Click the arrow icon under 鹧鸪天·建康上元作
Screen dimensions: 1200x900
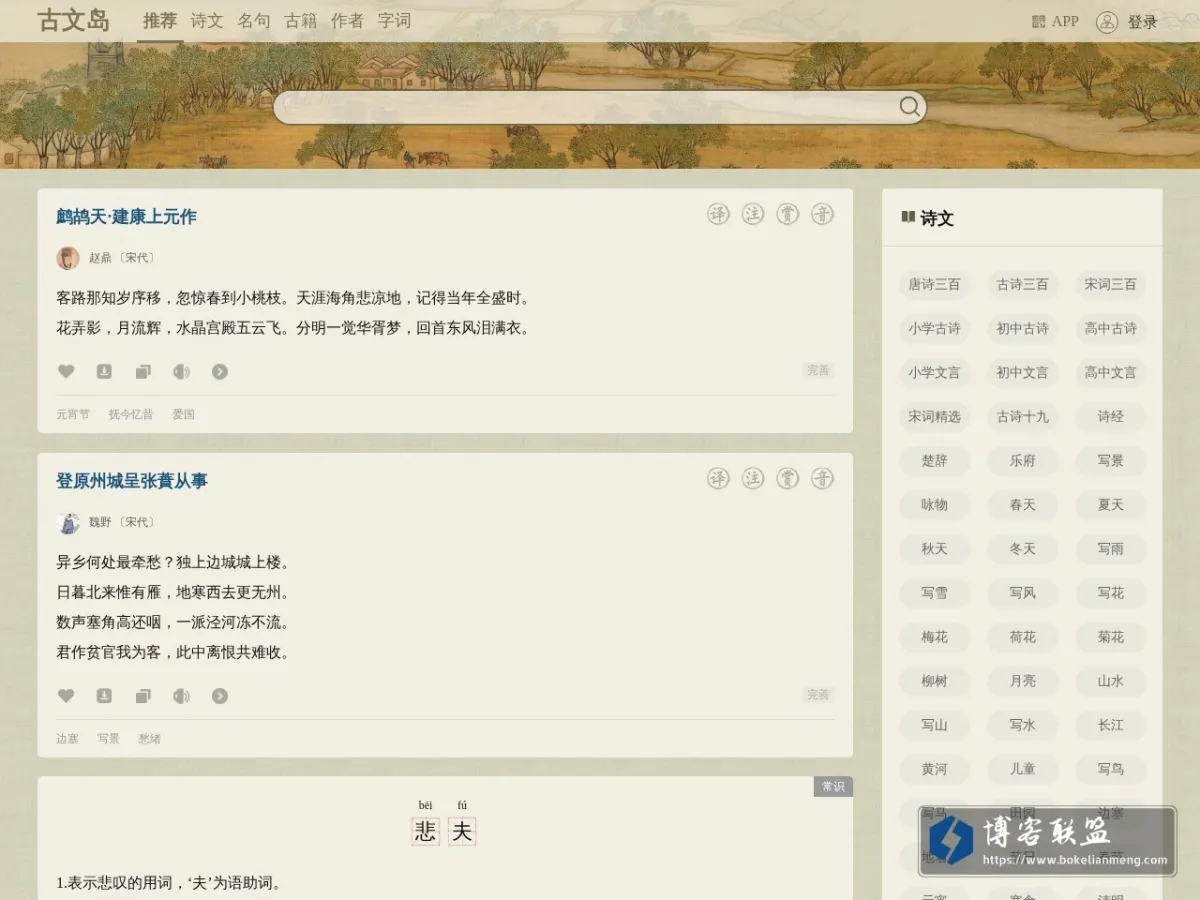(220, 371)
